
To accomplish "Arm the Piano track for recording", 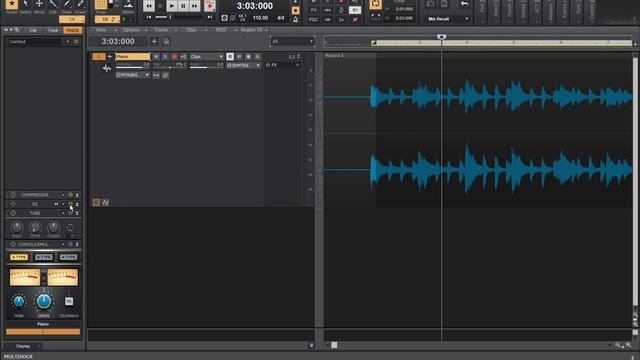I will click(x=174, y=57).
